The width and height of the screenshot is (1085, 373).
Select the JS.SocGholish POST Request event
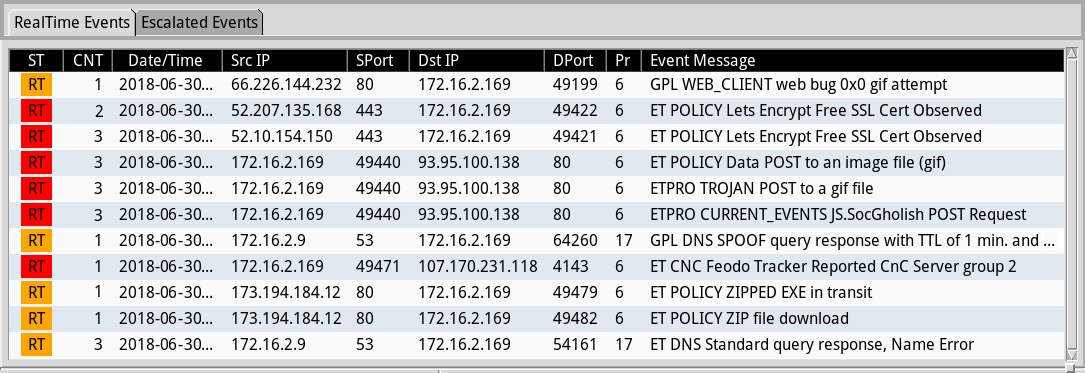[536, 215]
